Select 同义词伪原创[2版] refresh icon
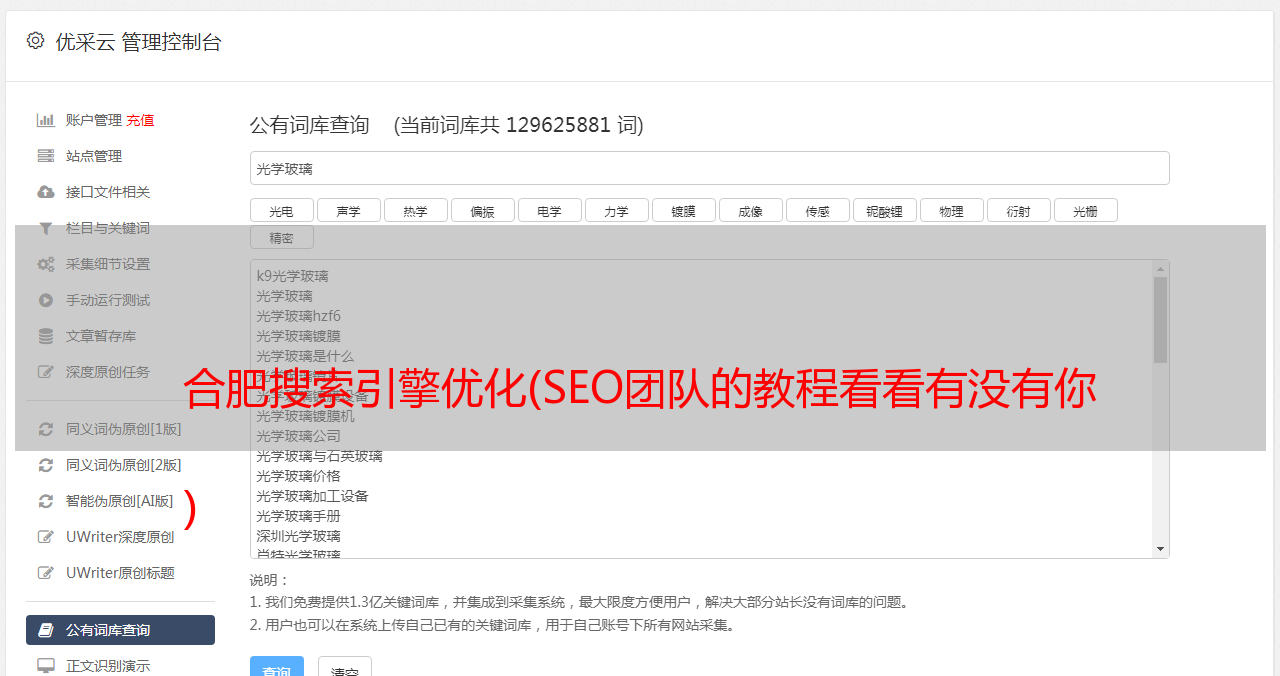The image size is (1280, 676). coord(45,465)
